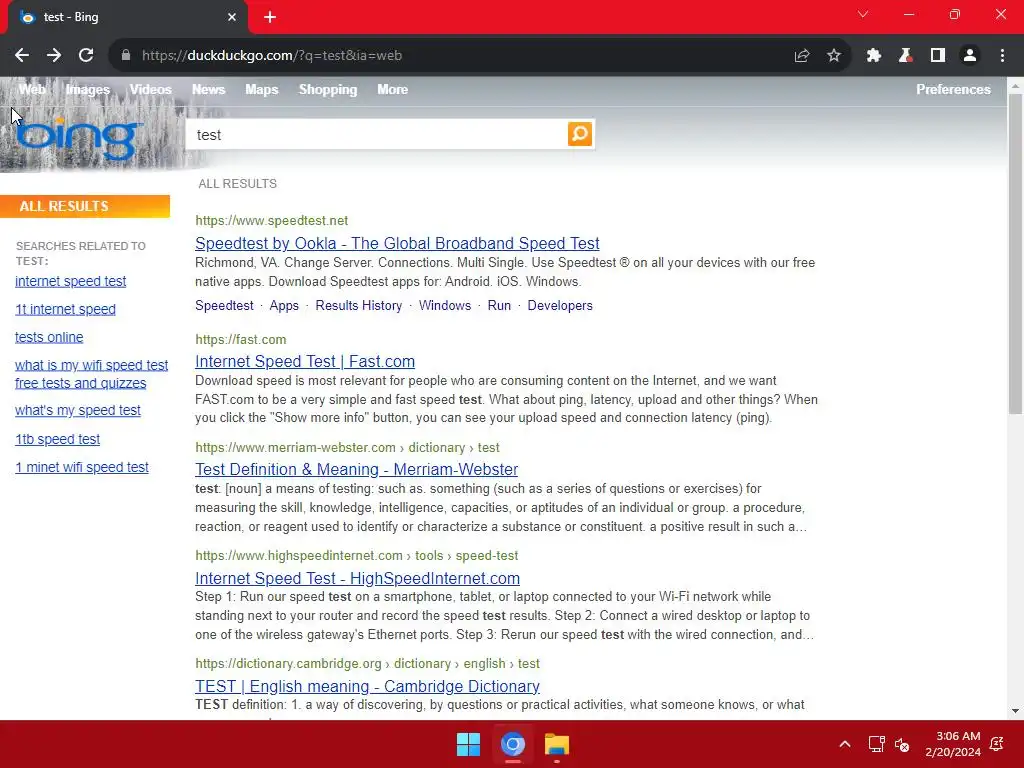Screen dimensions: 1024x768
Task: Open '1tb speed test' related search
Action: tap(57, 440)
